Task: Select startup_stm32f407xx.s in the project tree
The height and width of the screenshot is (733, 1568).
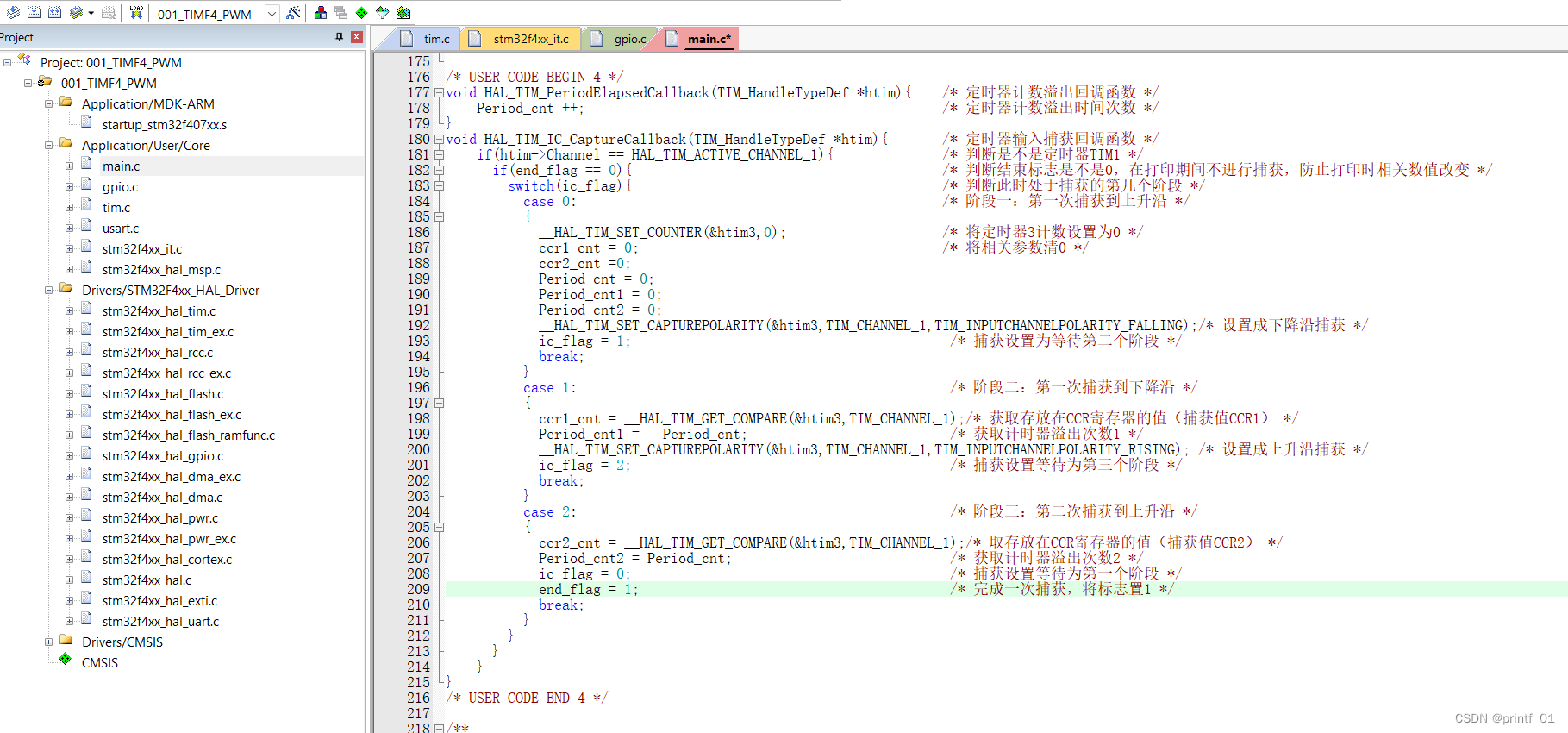Action: coord(164,125)
